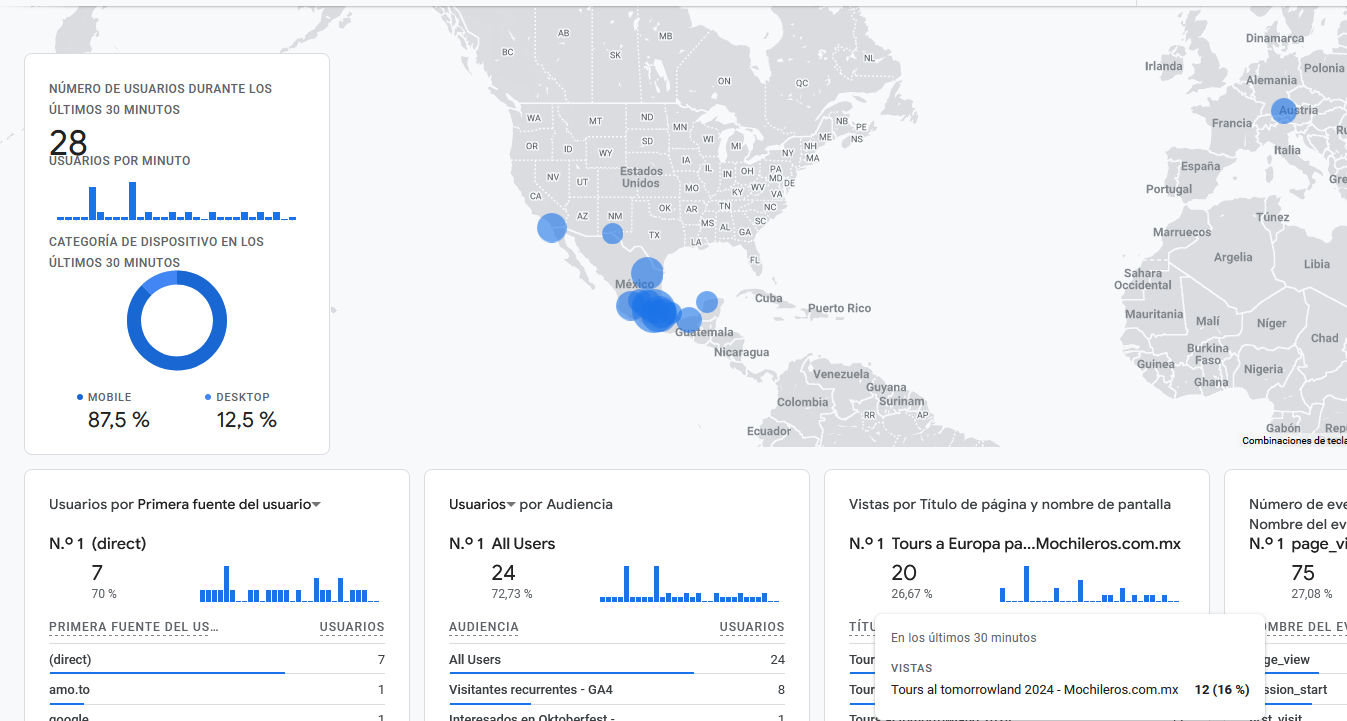Open the amo.to source row
Image resolution: width=1347 pixels, height=721 pixels.
[x=217, y=690]
